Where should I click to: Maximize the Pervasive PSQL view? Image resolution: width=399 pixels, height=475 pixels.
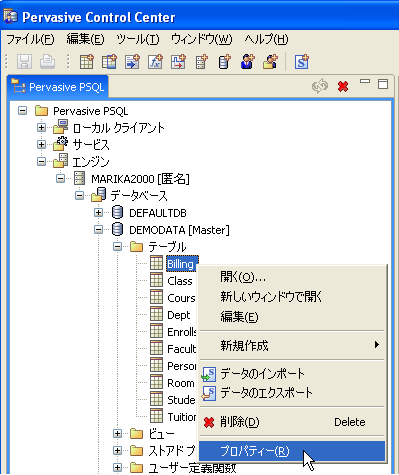[383, 84]
